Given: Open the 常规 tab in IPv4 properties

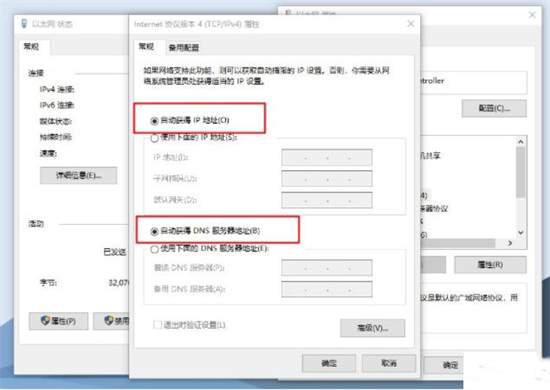Looking at the screenshot, I should coord(146,47).
